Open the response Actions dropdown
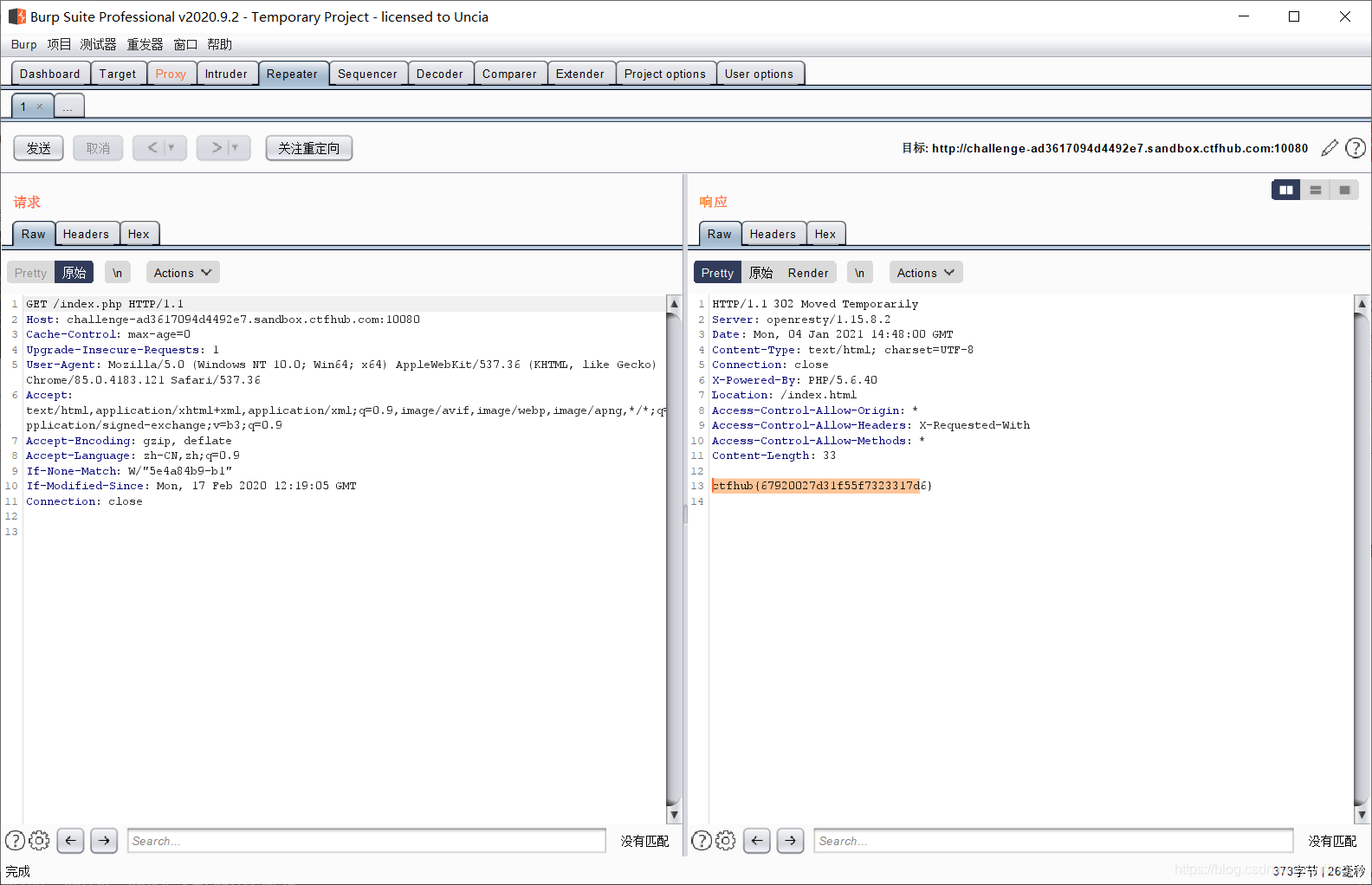Screen dimensions: 1372x885 [x=926, y=273]
